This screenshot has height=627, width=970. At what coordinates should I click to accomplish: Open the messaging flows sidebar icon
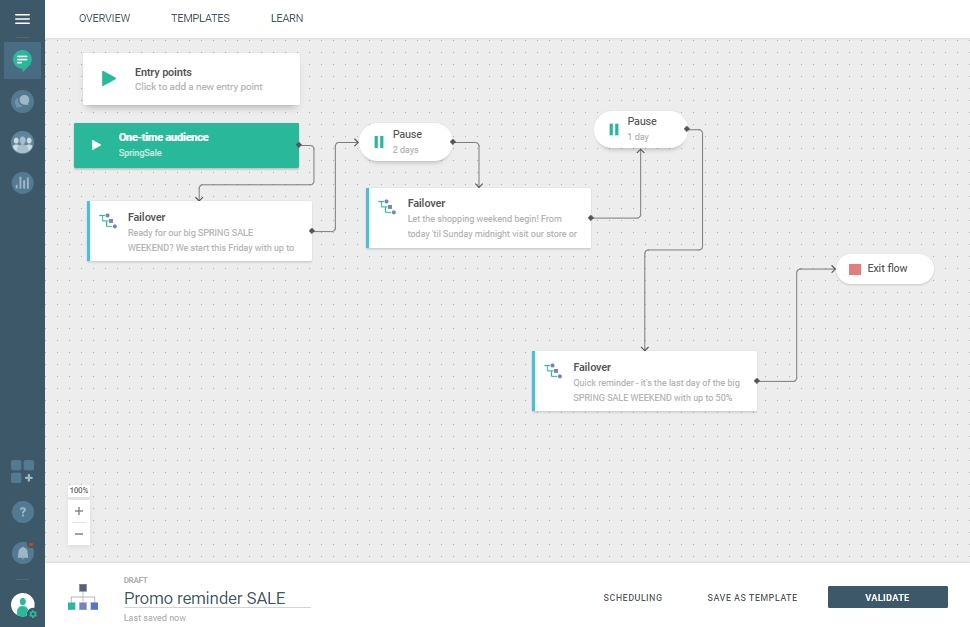[22, 61]
